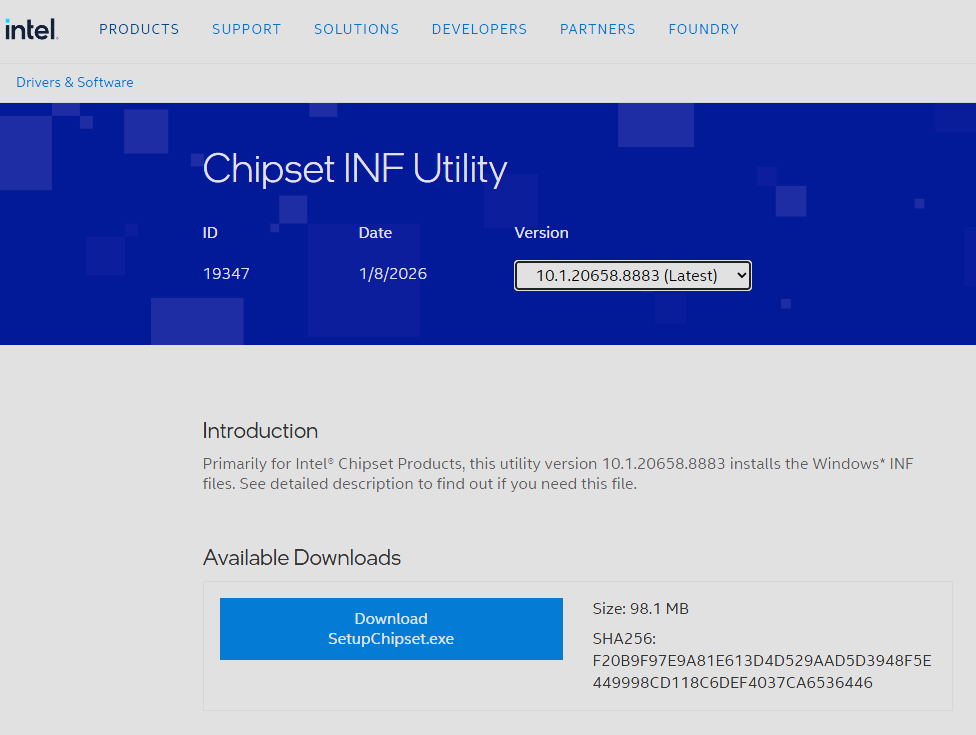Open the Products menu
Screen dimensions: 976x735
139,29
